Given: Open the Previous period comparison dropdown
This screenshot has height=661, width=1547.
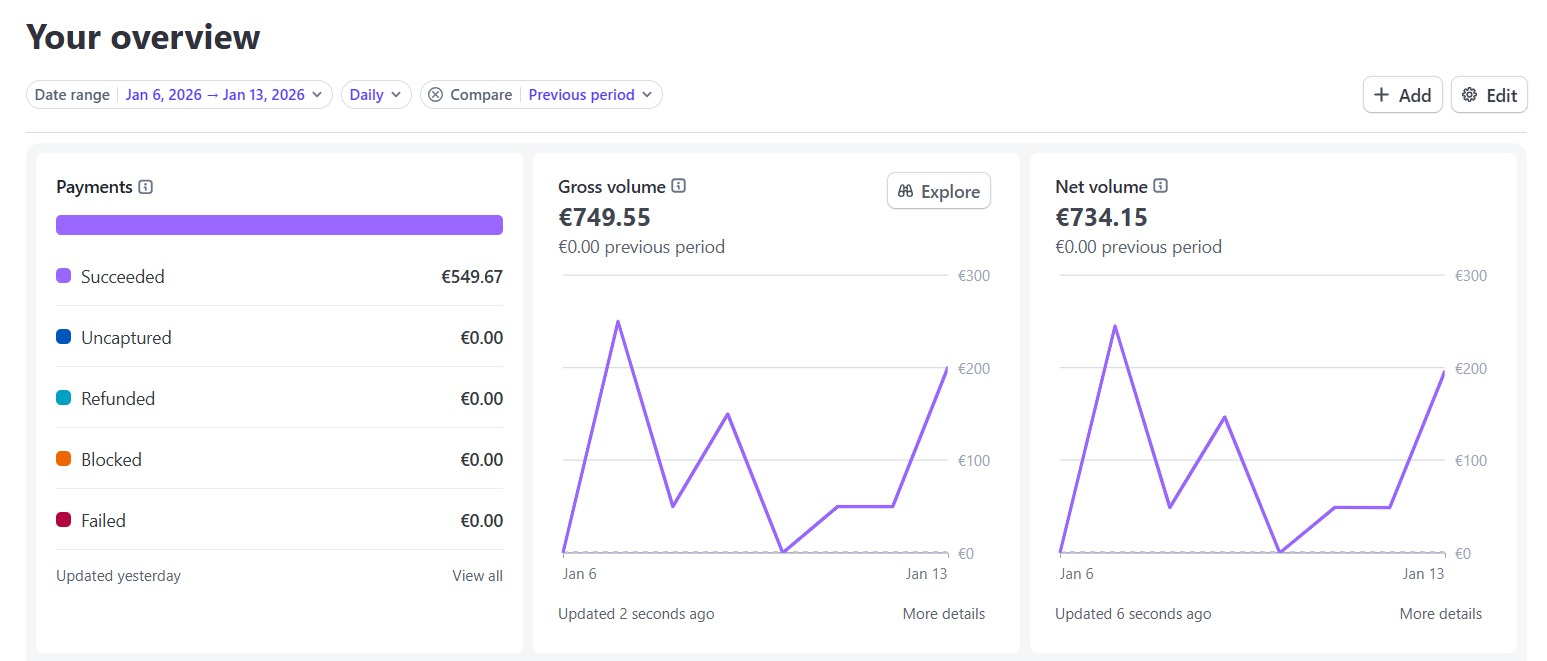Looking at the screenshot, I should [x=590, y=94].
